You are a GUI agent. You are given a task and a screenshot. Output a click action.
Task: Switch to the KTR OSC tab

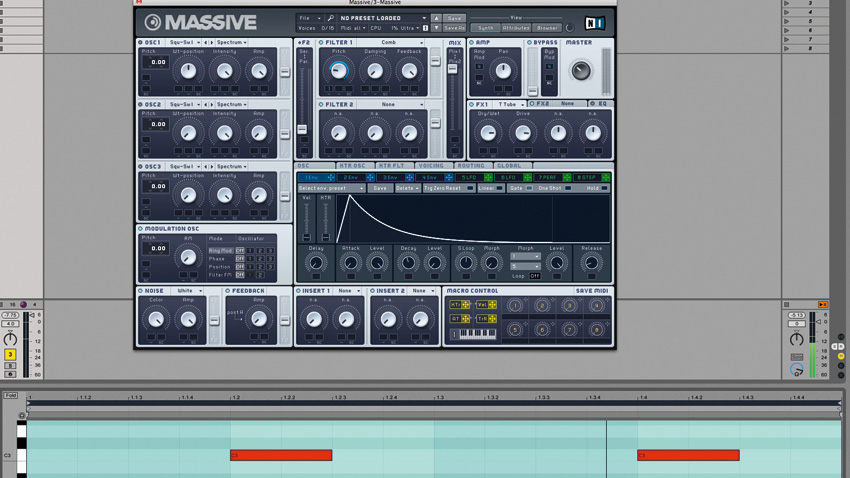click(354, 166)
